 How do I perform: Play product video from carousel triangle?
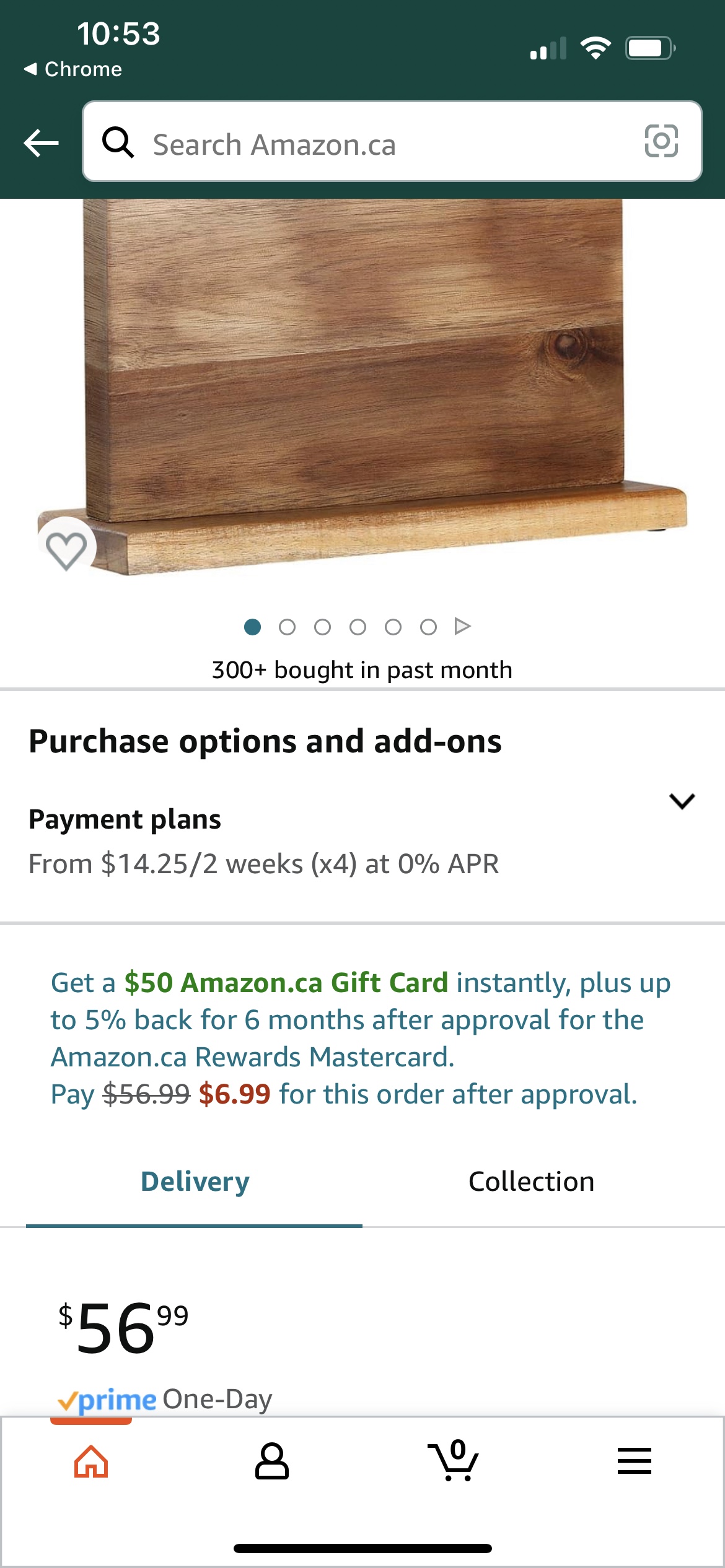coord(462,627)
